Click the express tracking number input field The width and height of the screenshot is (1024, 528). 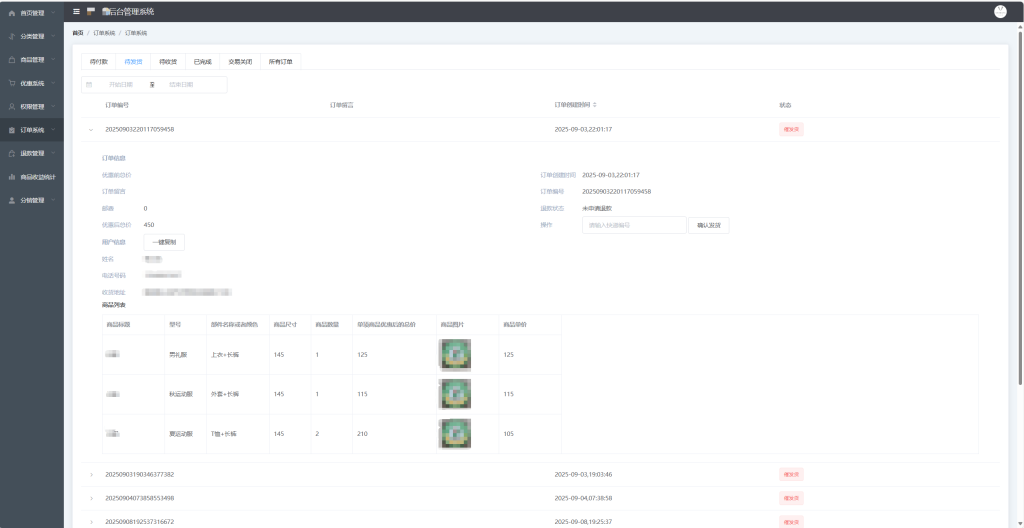click(x=633, y=225)
